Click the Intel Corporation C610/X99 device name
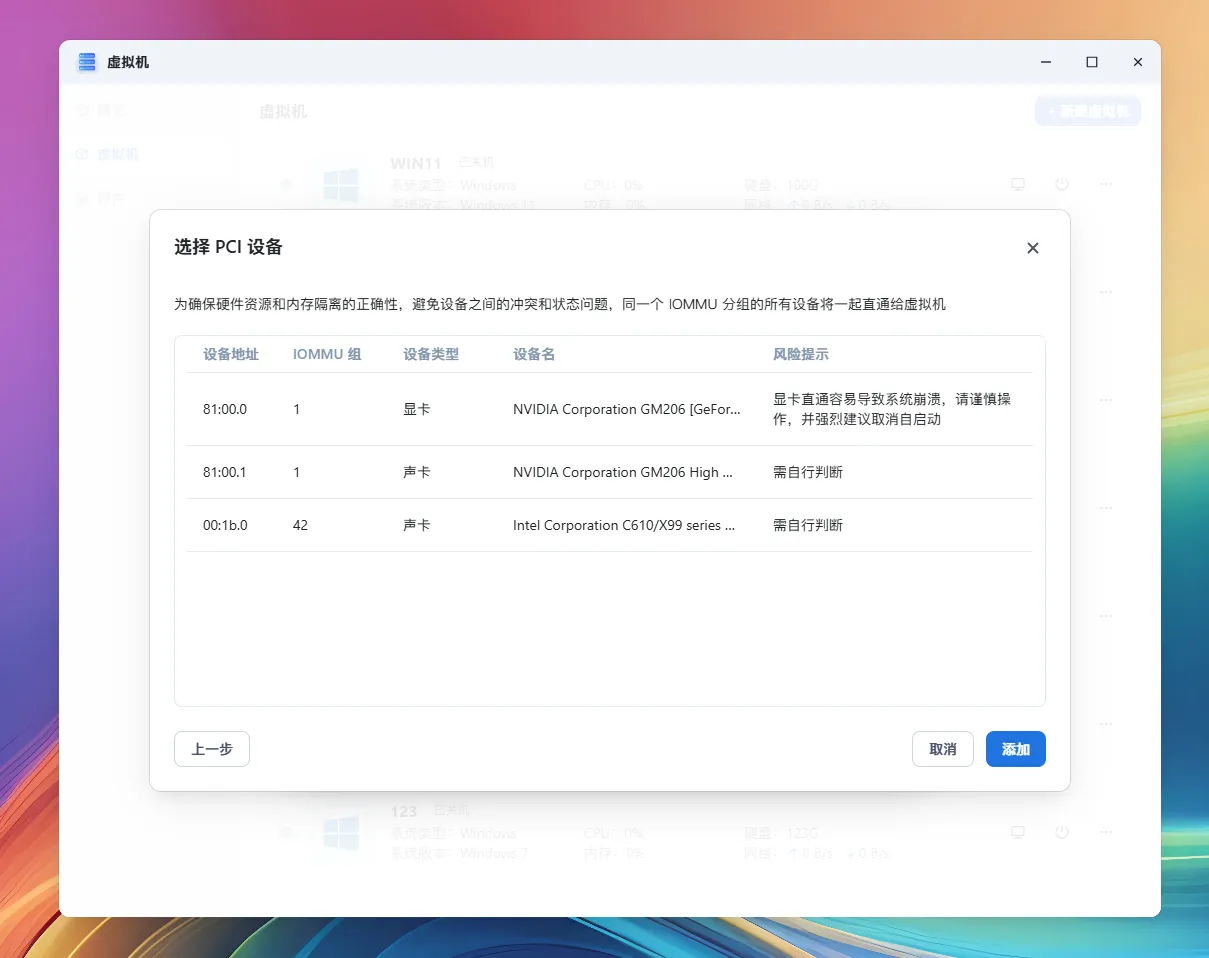Image resolution: width=1209 pixels, height=958 pixels. point(624,525)
